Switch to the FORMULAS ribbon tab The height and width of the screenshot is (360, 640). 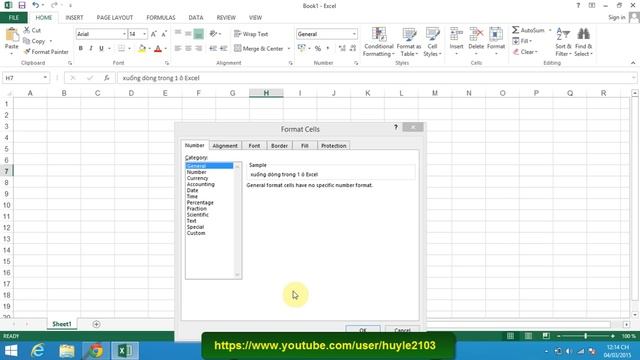161,18
